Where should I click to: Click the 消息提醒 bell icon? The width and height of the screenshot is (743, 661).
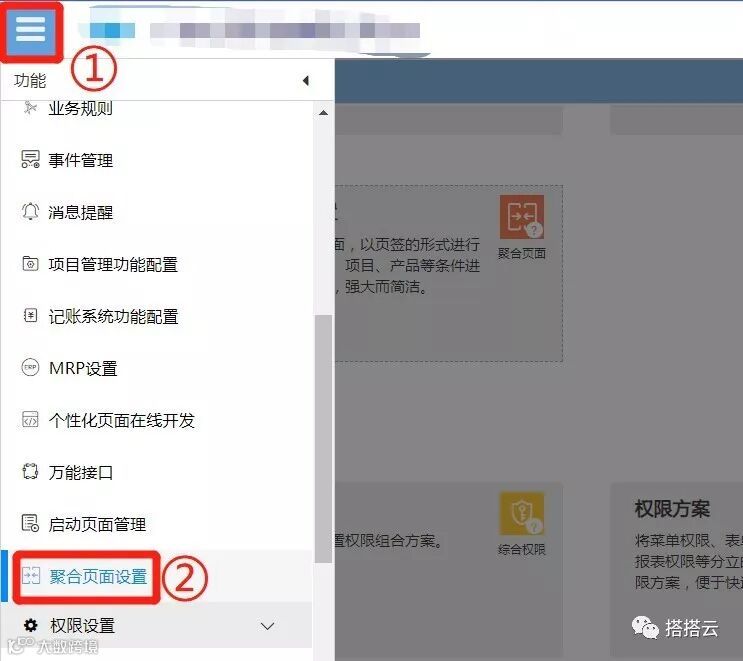[30, 211]
